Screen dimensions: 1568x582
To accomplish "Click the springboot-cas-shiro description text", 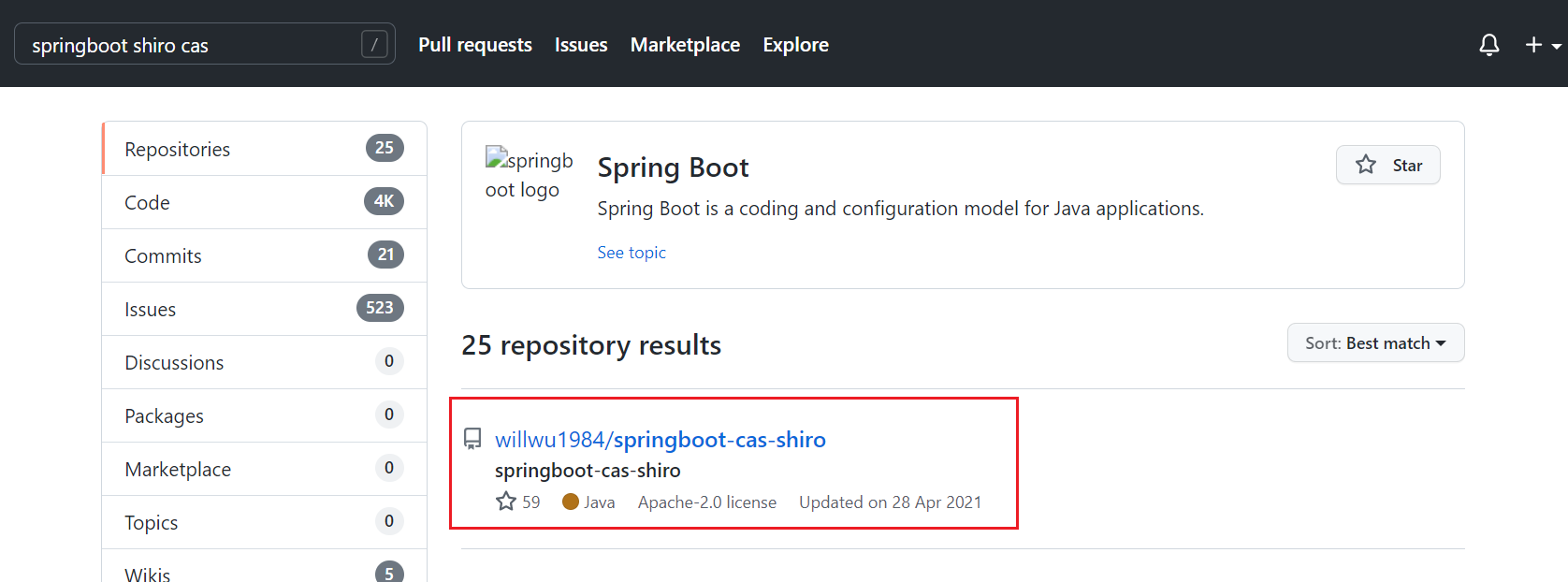I will (x=588, y=471).
